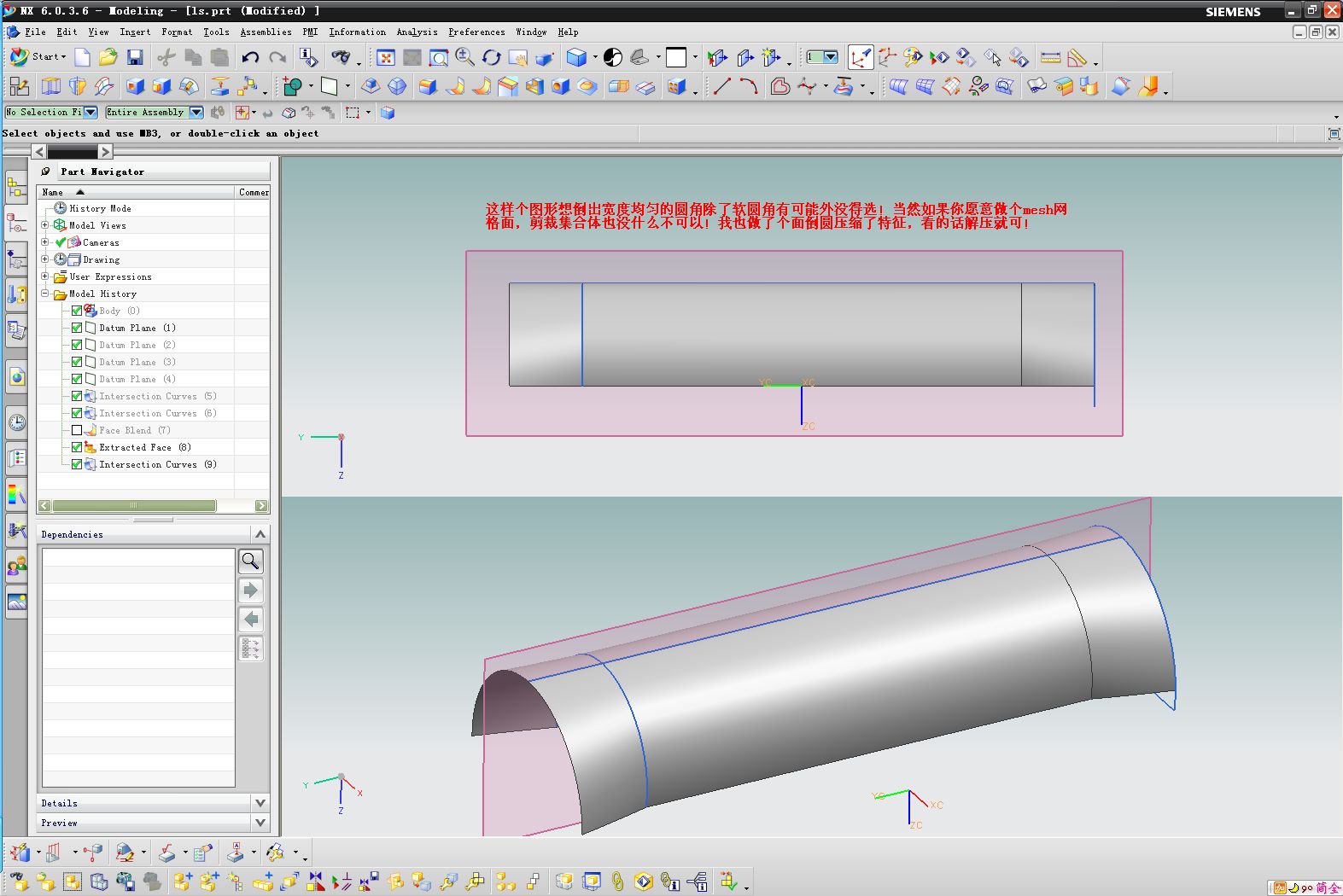Open the Insert menu
The image size is (1343, 896).
135,32
